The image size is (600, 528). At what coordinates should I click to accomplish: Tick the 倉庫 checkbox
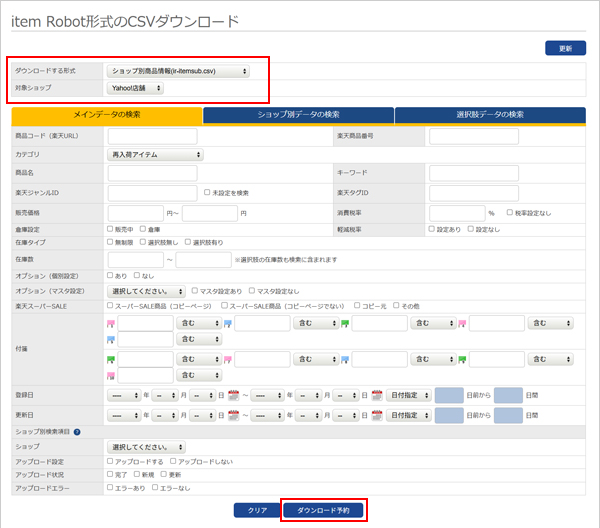[x=143, y=229]
